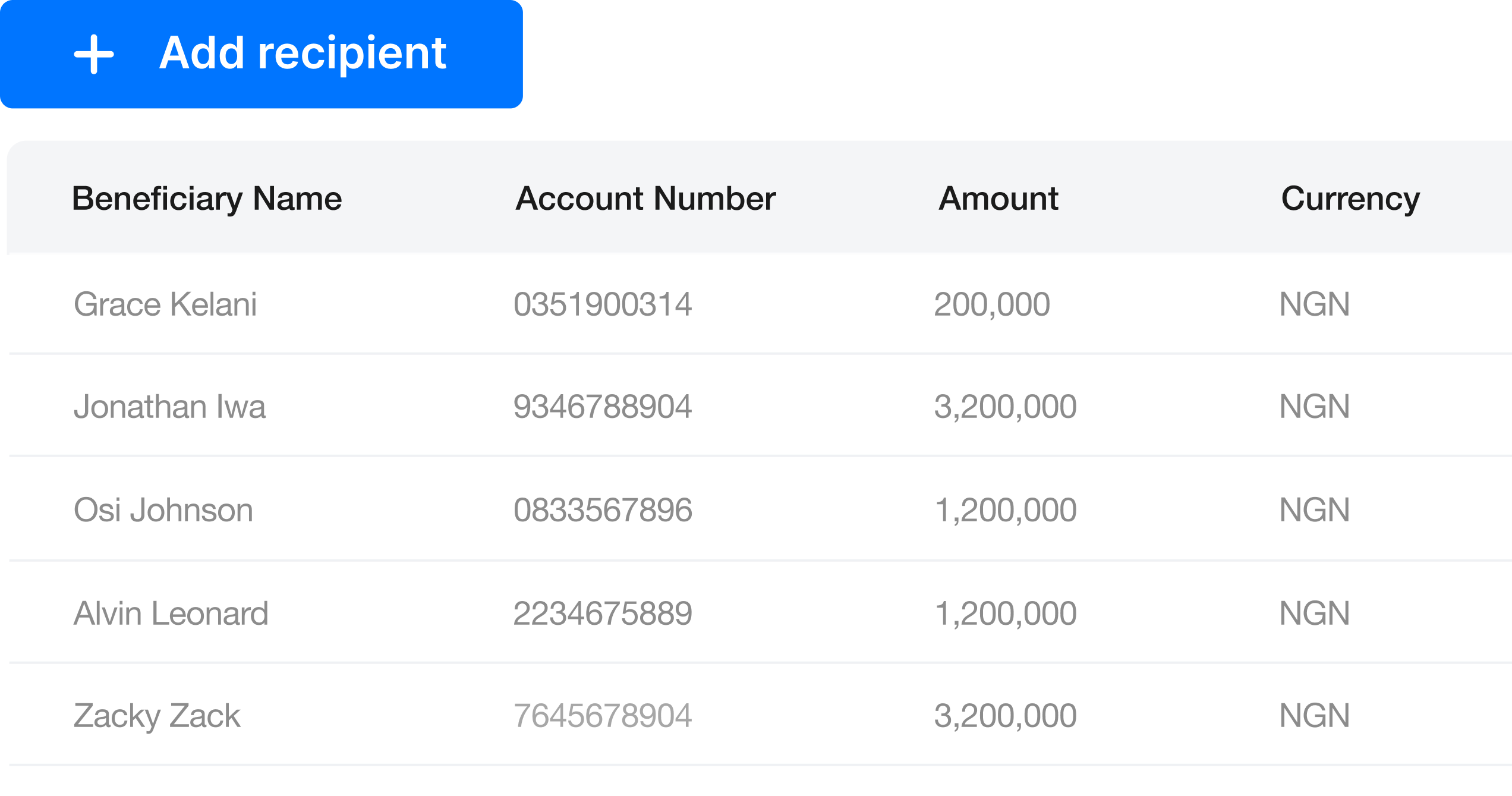Click the Amount column header
This screenshot has height=796, width=1512.
(x=998, y=199)
